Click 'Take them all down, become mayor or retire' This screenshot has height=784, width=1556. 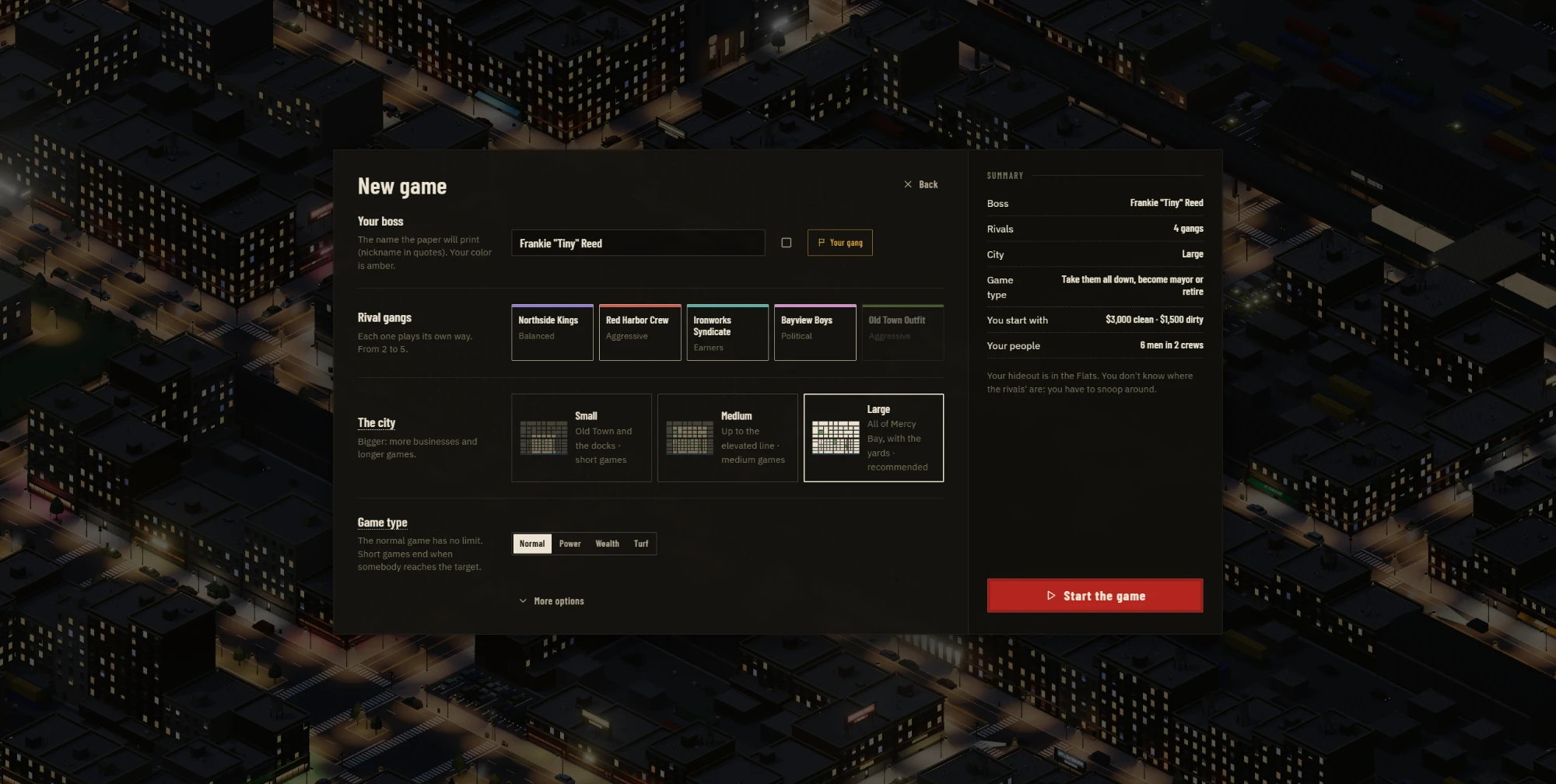(x=1132, y=285)
